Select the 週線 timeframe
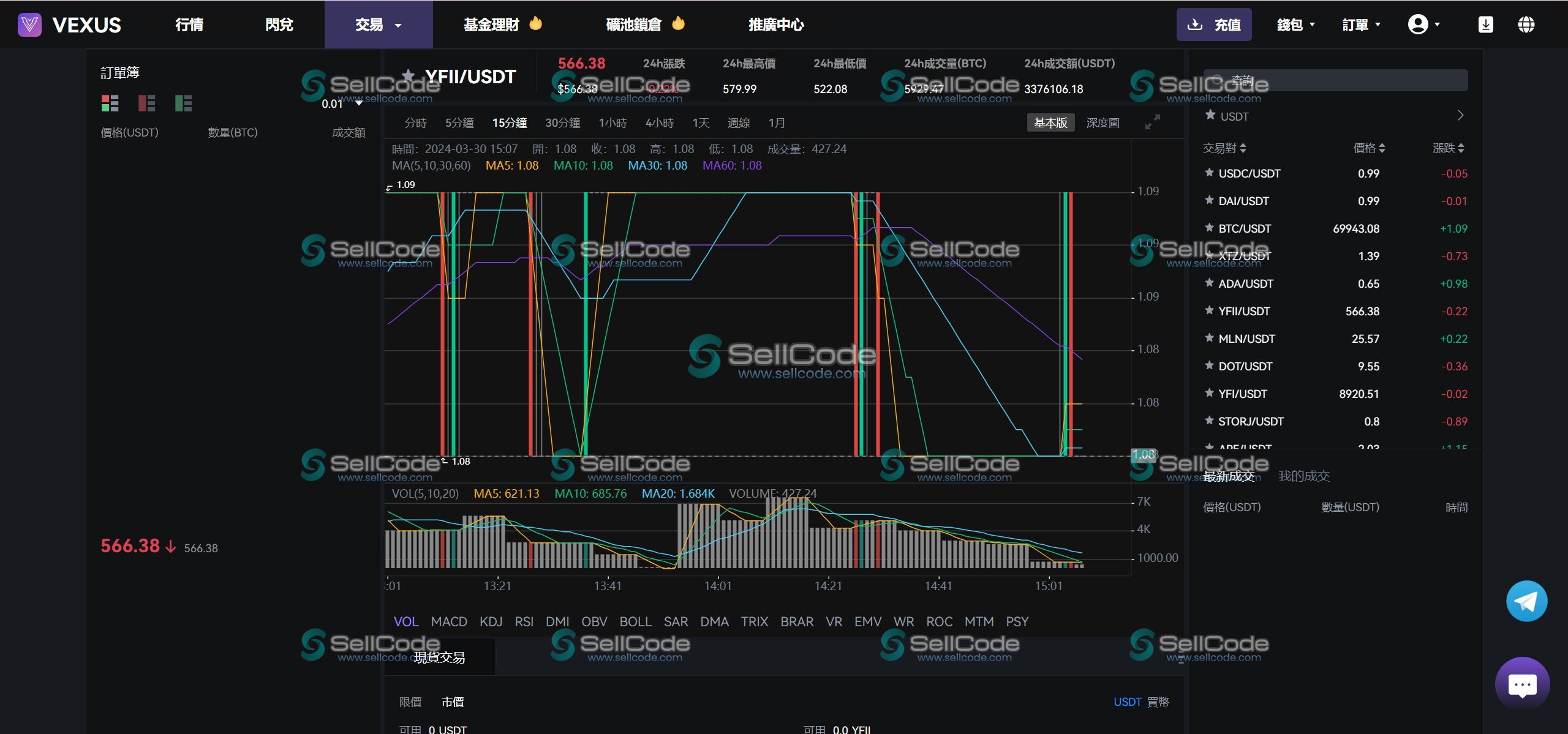The height and width of the screenshot is (734, 1568). click(x=738, y=123)
